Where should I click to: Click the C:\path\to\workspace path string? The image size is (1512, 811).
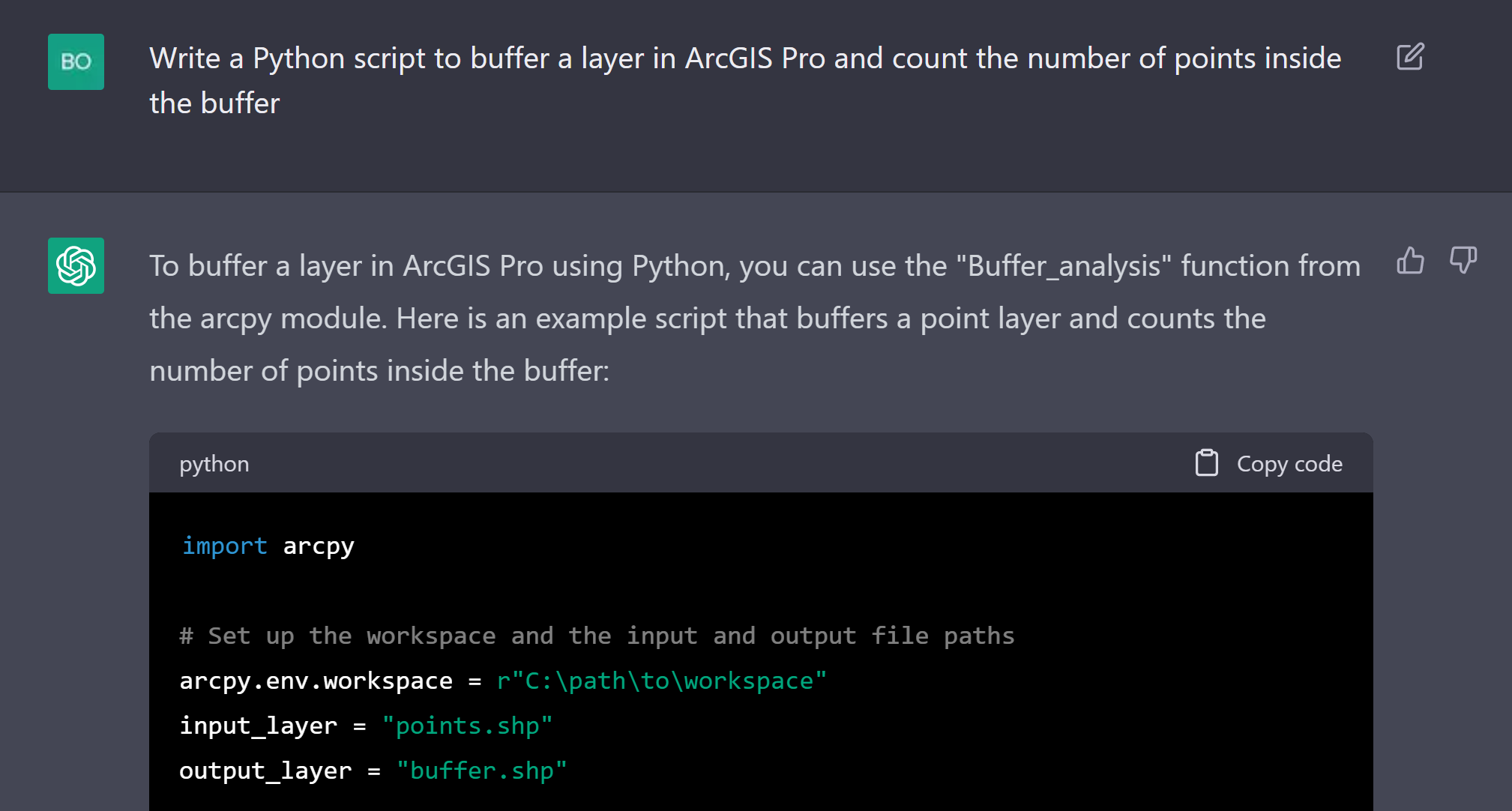coord(662,681)
